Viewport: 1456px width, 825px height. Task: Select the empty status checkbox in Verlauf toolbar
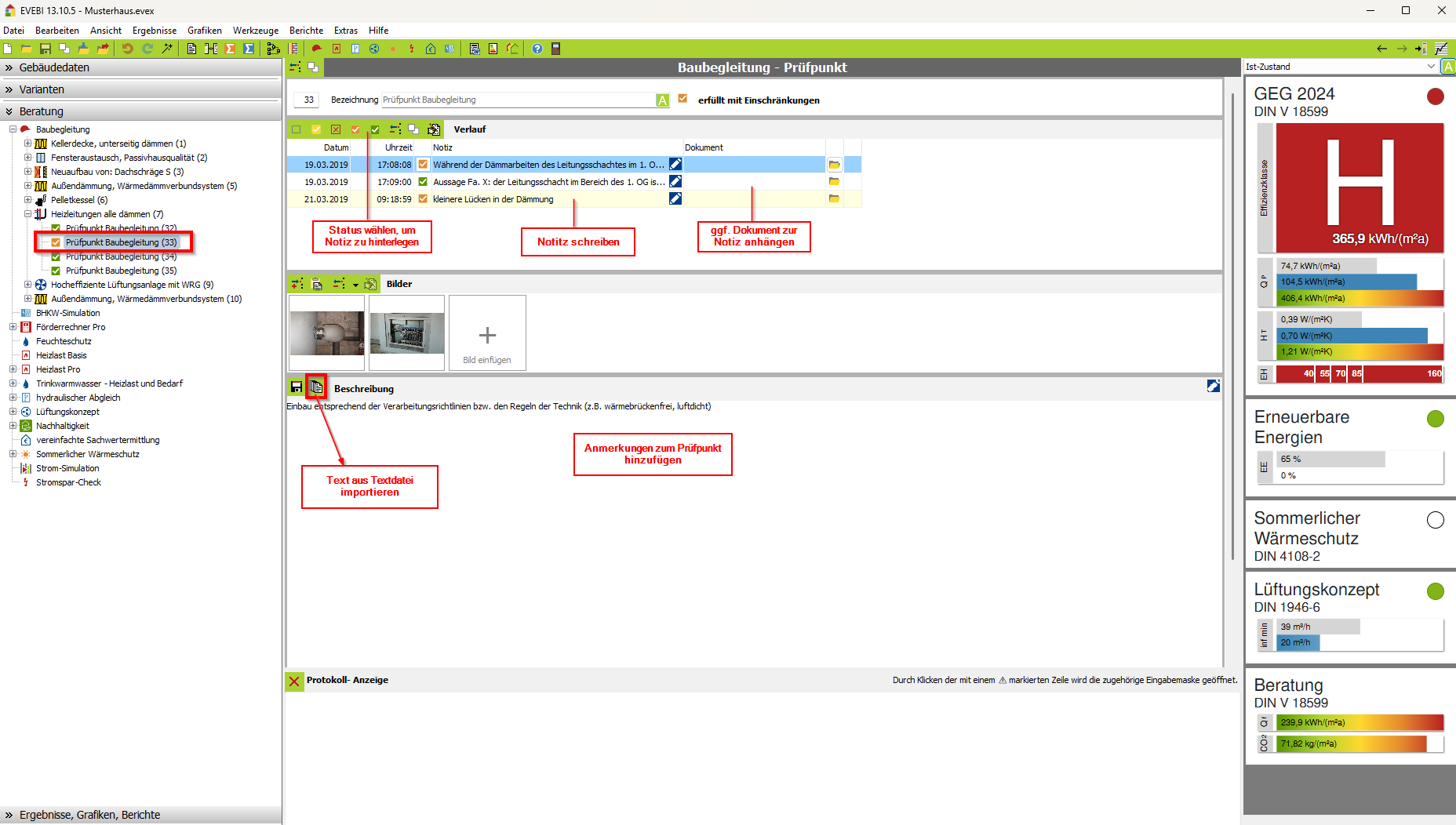[296, 129]
